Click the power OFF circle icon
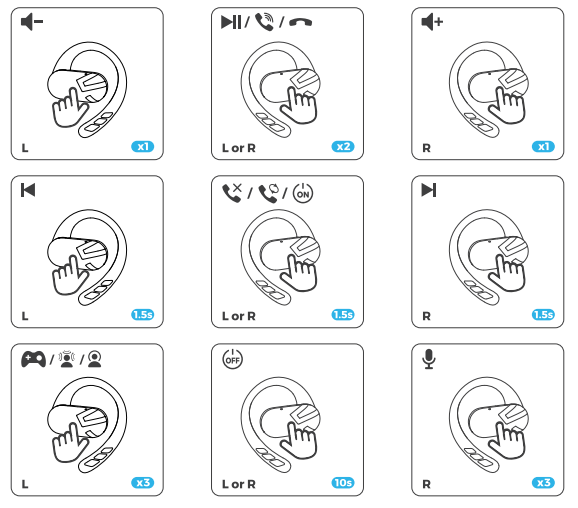The image size is (578, 508). 232,359
